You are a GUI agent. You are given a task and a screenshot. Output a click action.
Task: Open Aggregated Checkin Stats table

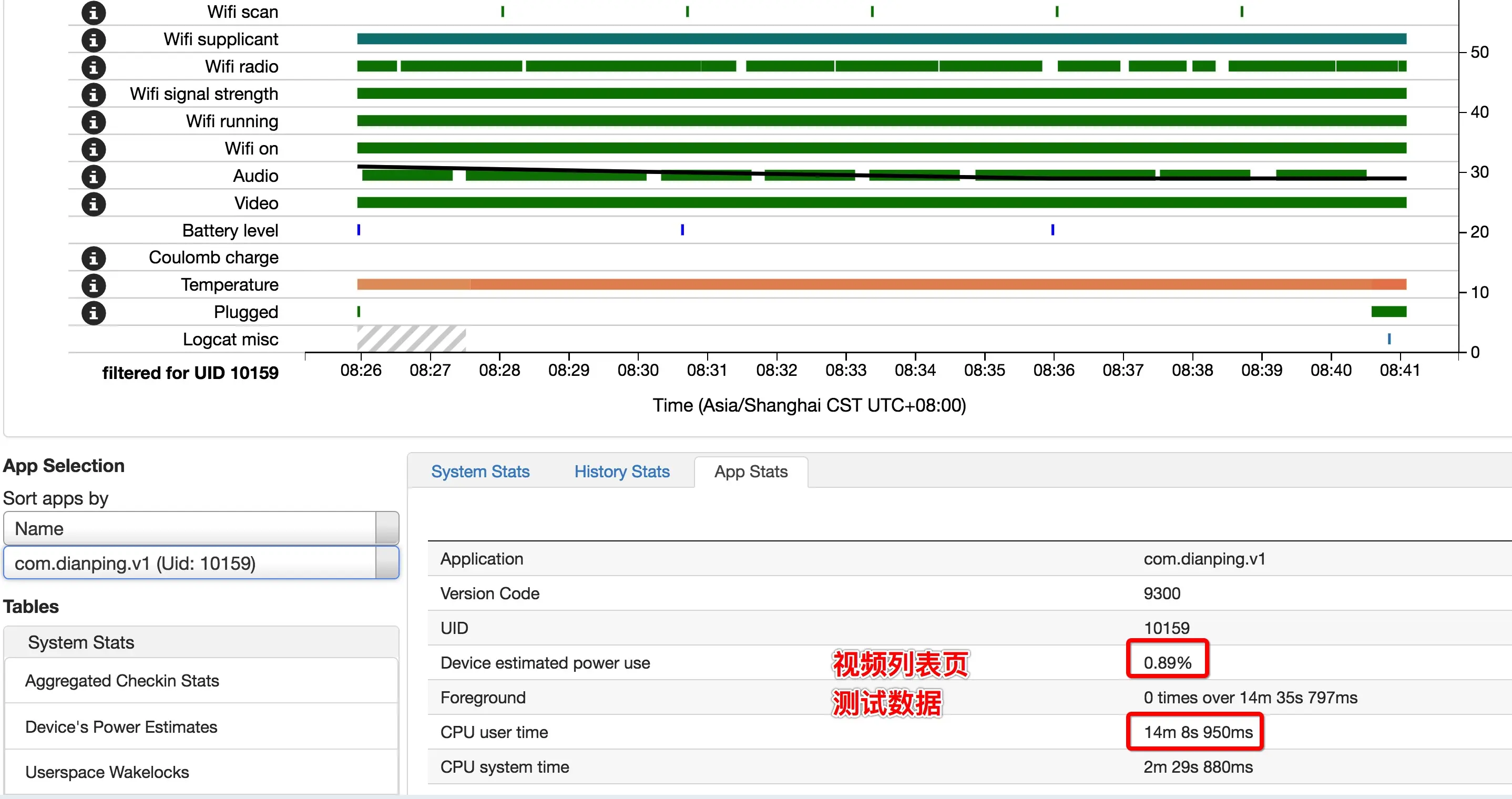point(122,680)
